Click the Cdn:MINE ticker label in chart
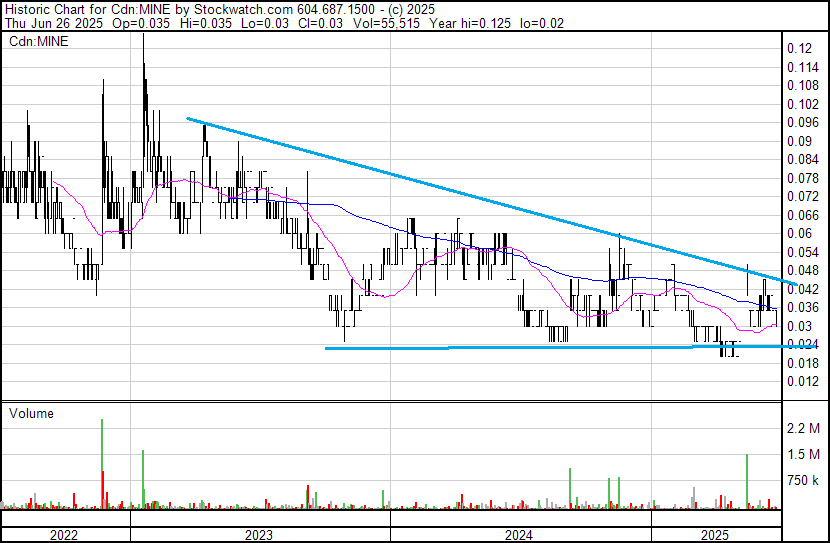The image size is (830, 543). [x=35, y=42]
